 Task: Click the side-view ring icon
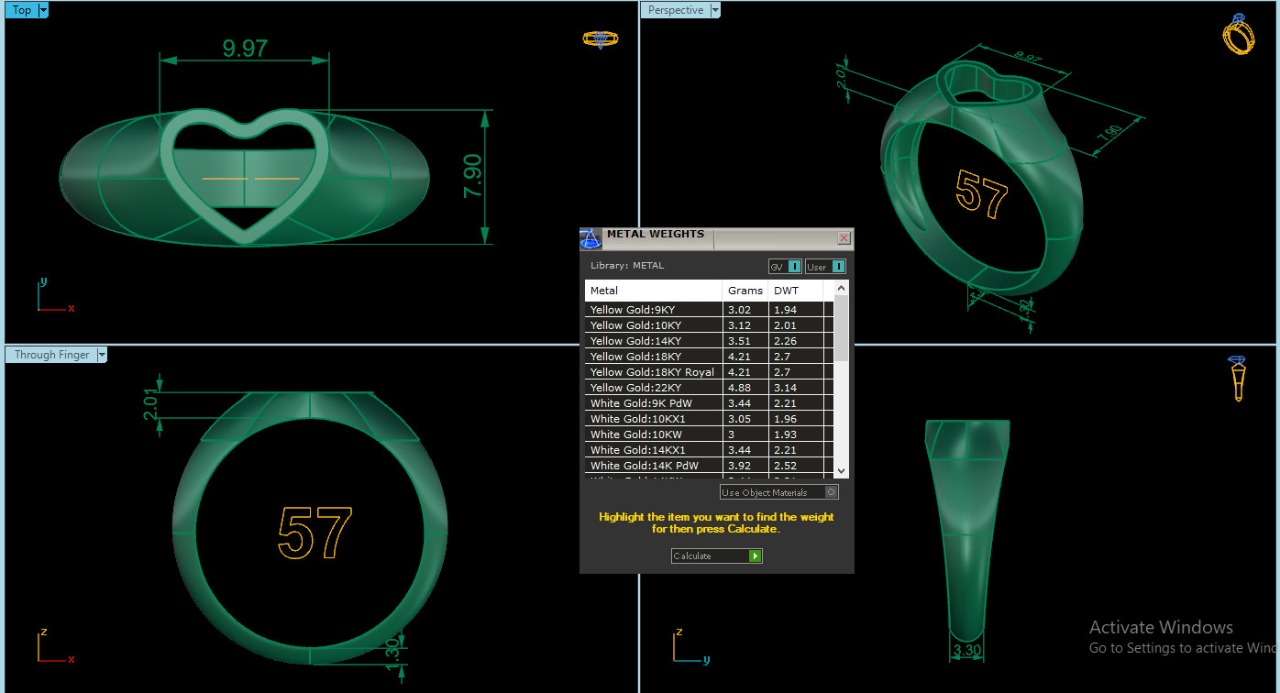pyautogui.click(x=1238, y=377)
